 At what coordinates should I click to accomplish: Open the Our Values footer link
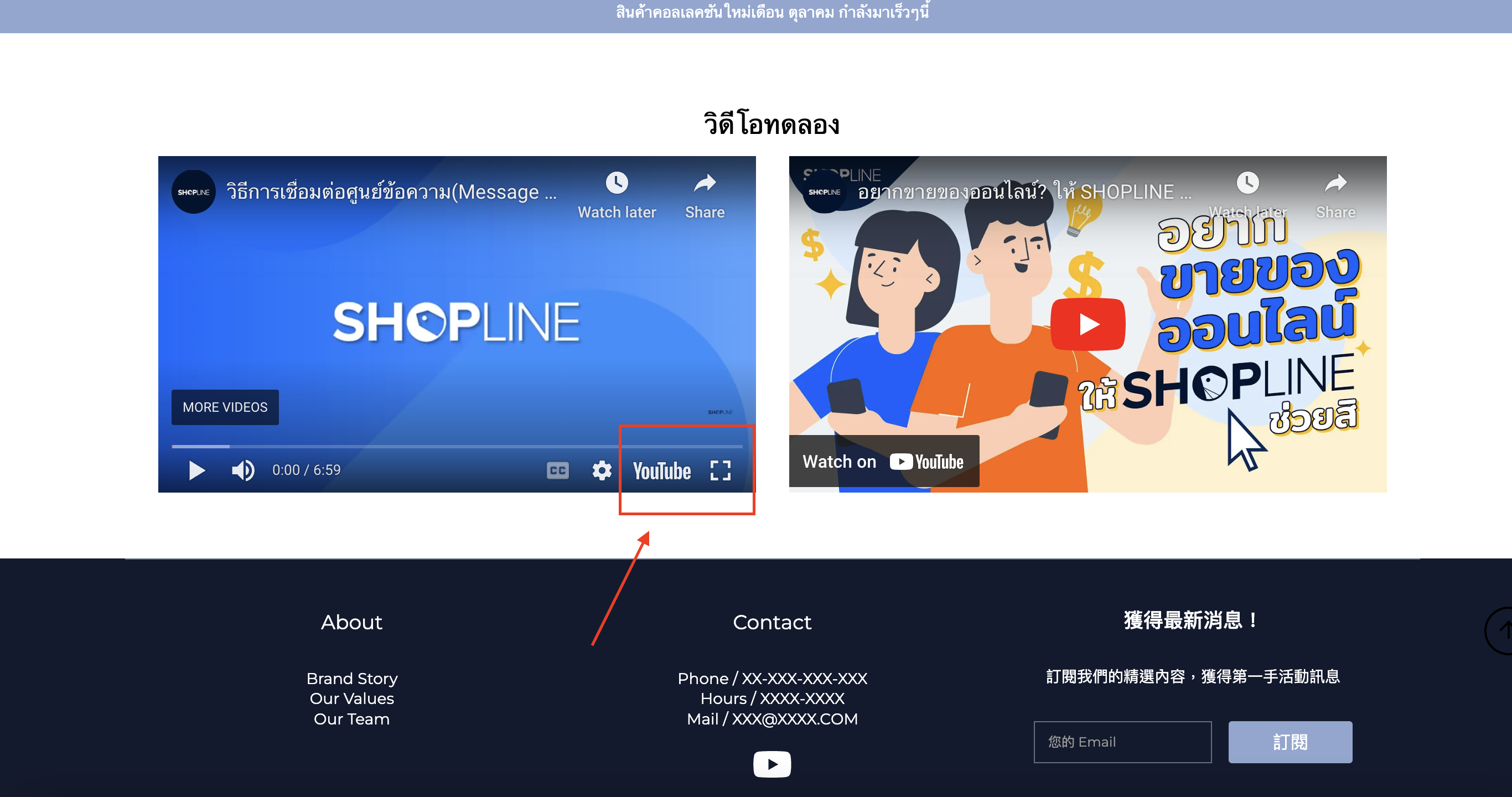coord(352,698)
